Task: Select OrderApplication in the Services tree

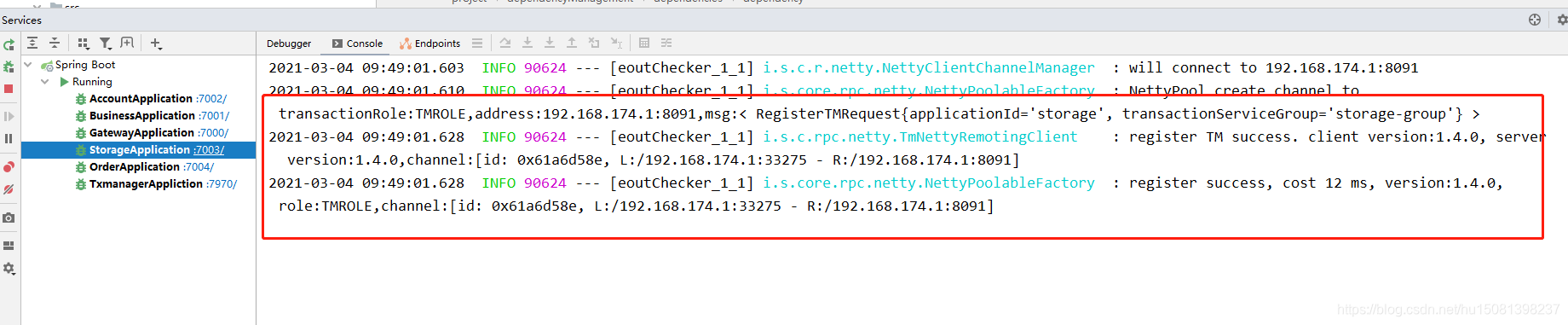Action: coord(135,167)
